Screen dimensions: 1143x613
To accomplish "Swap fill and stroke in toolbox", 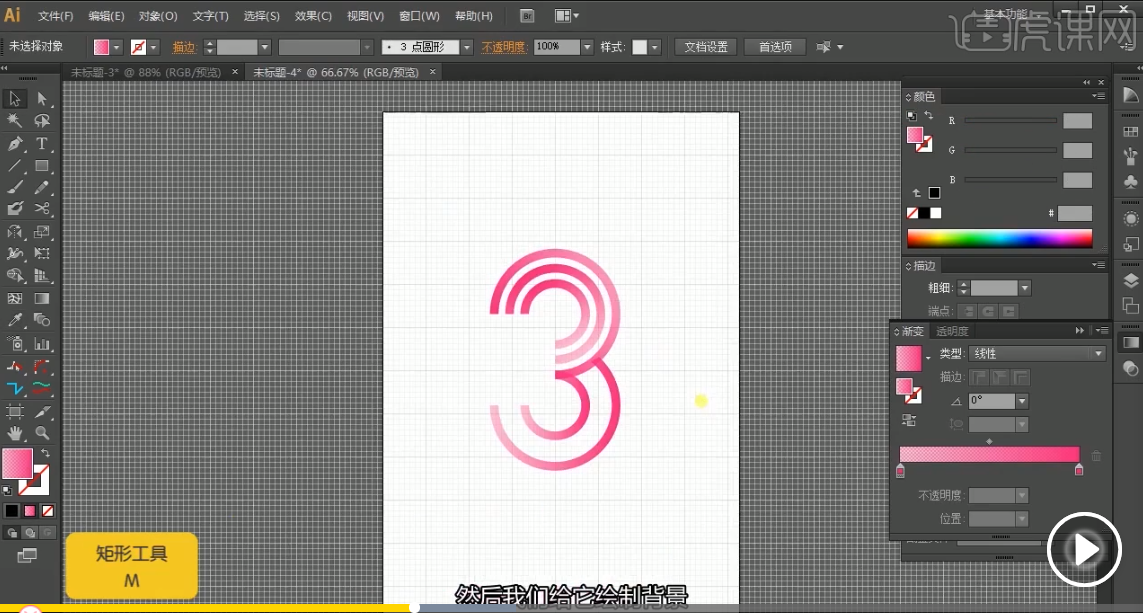I will (45, 454).
